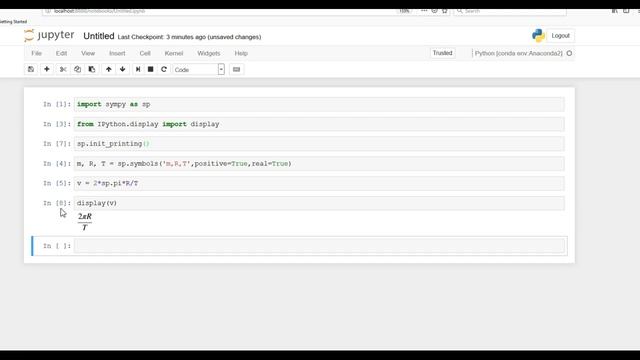Click the Python logo icon
This screenshot has height=360, width=640.
coord(538,36)
